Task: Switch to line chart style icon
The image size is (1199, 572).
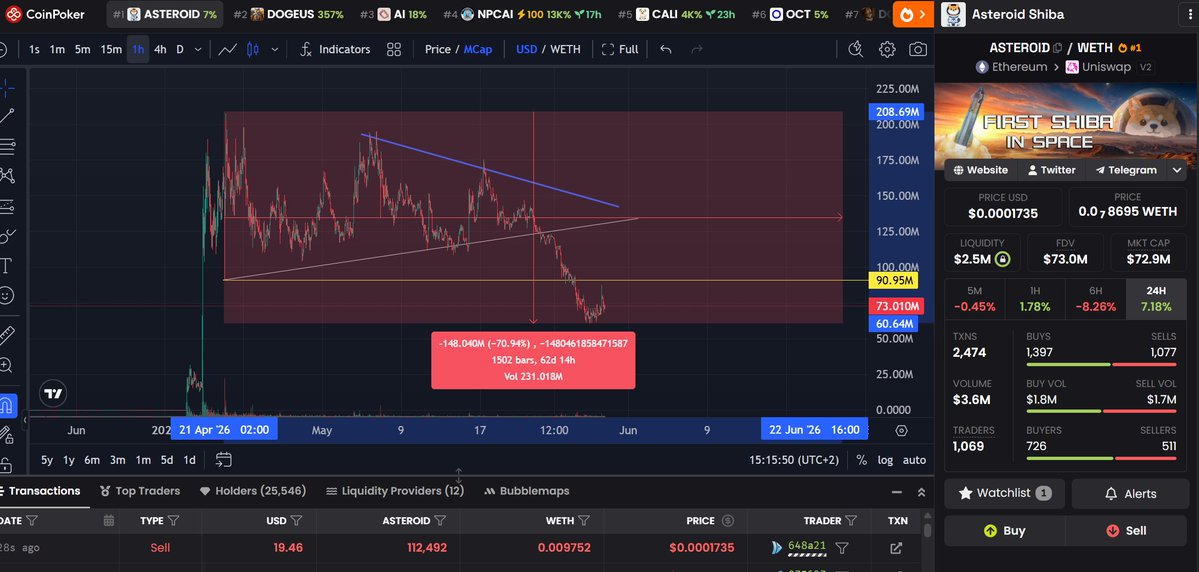Action: point(227,49)
